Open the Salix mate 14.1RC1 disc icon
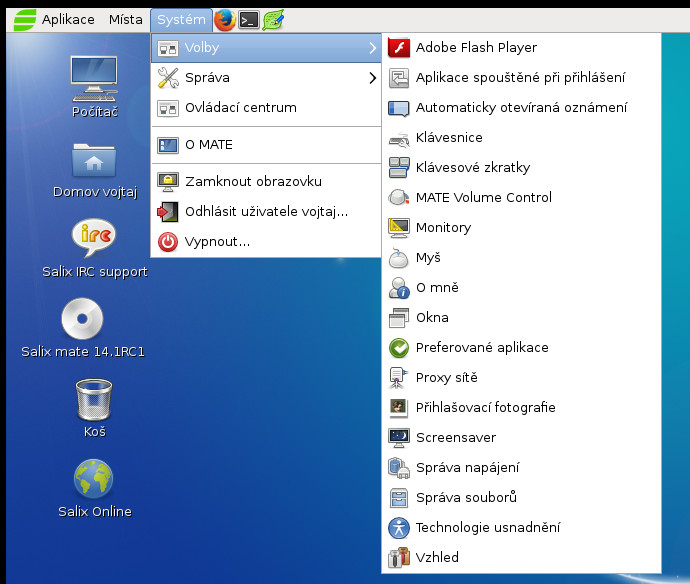The width and height of the screenshot is (690, 584). [83, 328]
